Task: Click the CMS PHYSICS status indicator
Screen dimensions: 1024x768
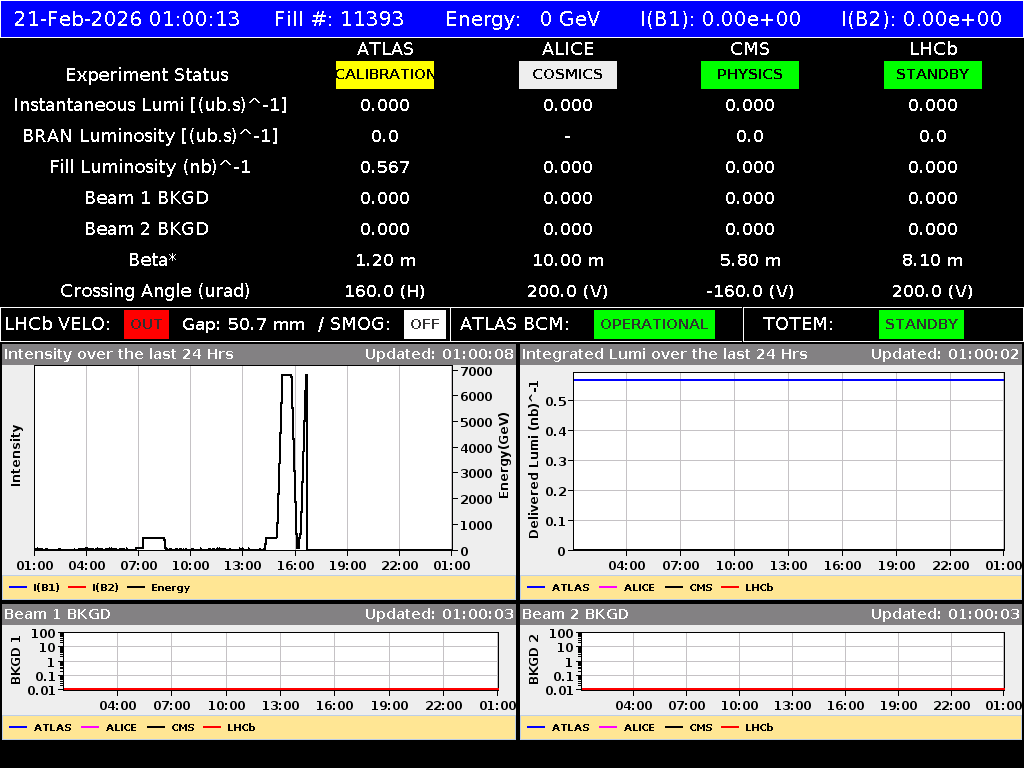Action: (750, 74)
